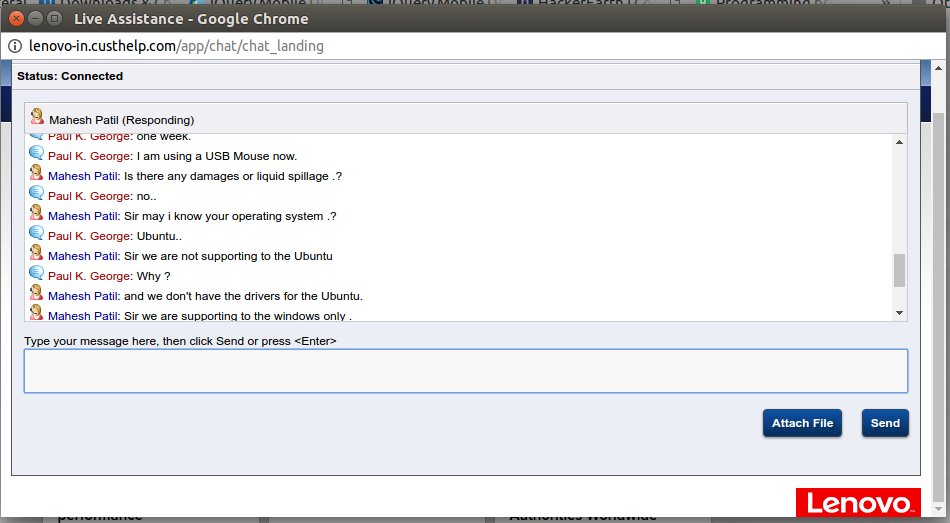Close the Live Assistance window
Viewport: 950px width, 523px height.
coord(16,19)
